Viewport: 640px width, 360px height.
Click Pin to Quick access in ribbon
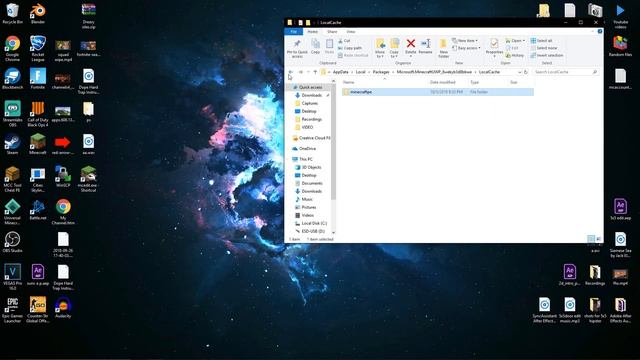[x=297, y=48]
